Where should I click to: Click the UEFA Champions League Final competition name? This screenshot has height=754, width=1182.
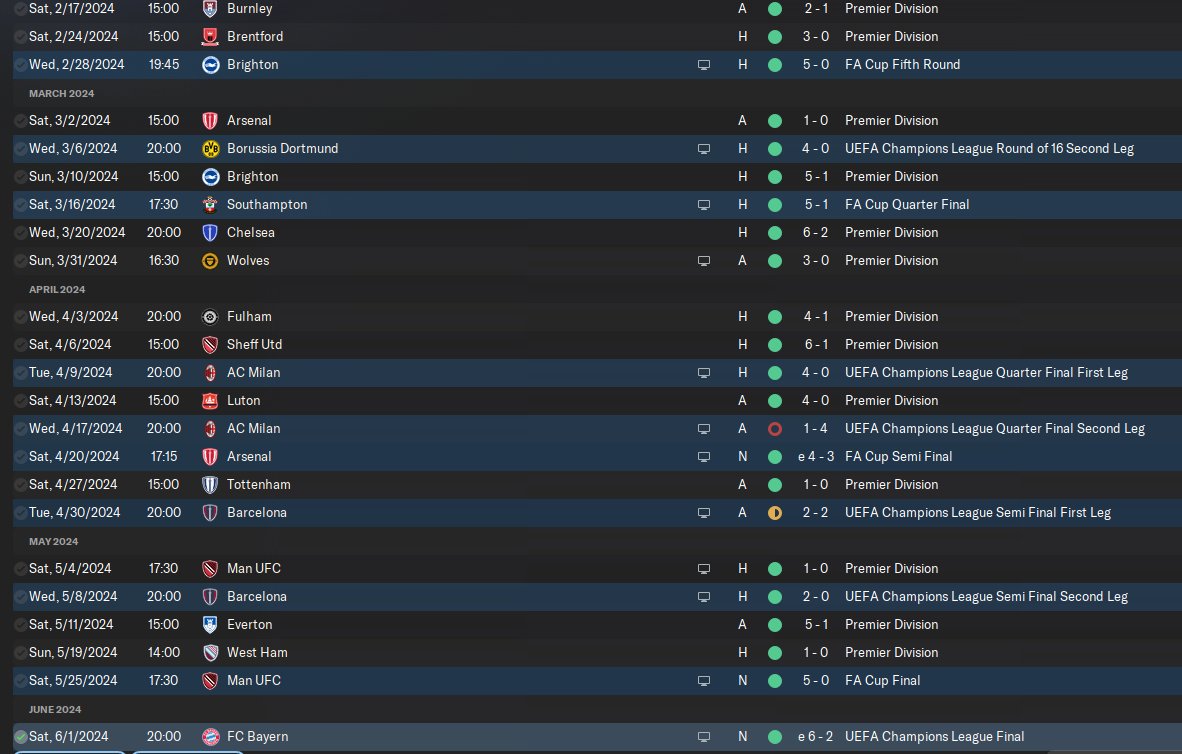(x=934, y=736)
